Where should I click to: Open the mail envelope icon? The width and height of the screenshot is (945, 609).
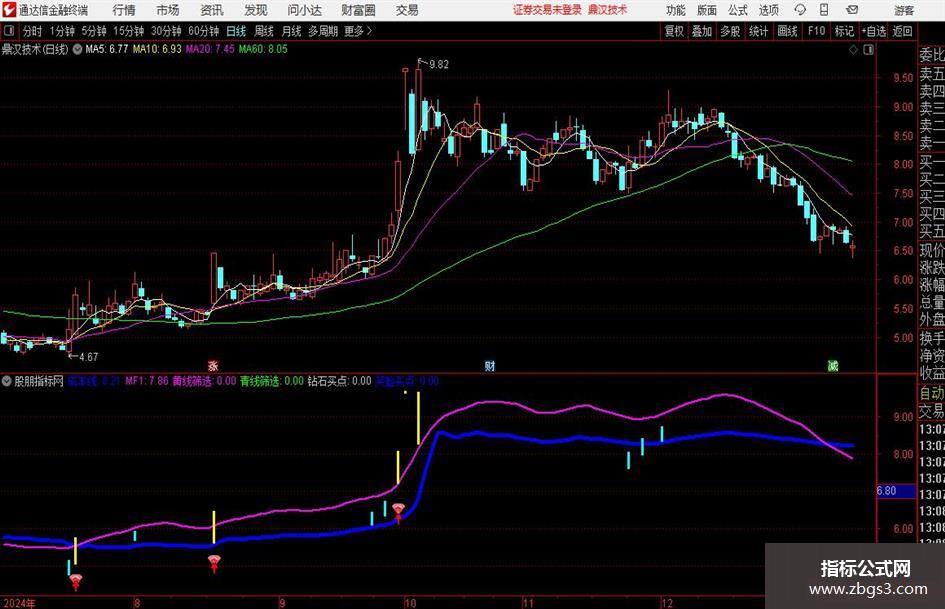852,10
